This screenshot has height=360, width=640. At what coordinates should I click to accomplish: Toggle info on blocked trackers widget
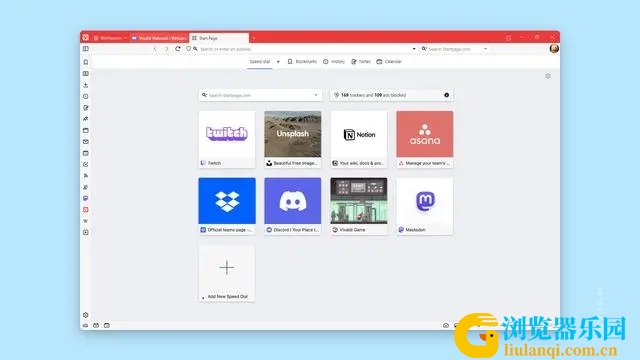[x=447, y=95]
